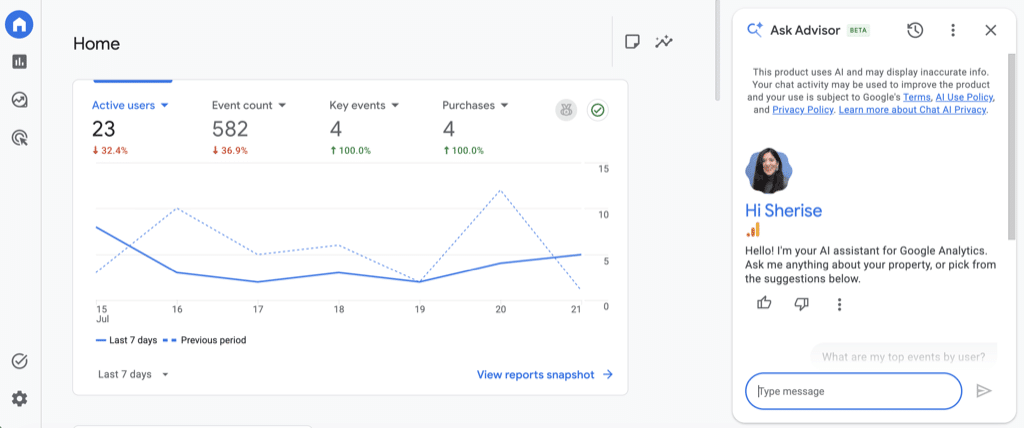Screen dimensions: 1024x428
Task: Click the 32.4% decrease indicator
Action: coord(110,150)
